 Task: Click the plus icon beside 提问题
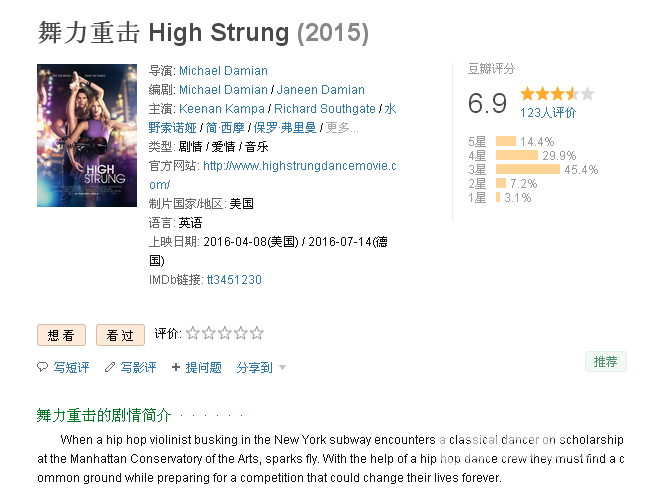pyautogui.click(x=176, y=367)
